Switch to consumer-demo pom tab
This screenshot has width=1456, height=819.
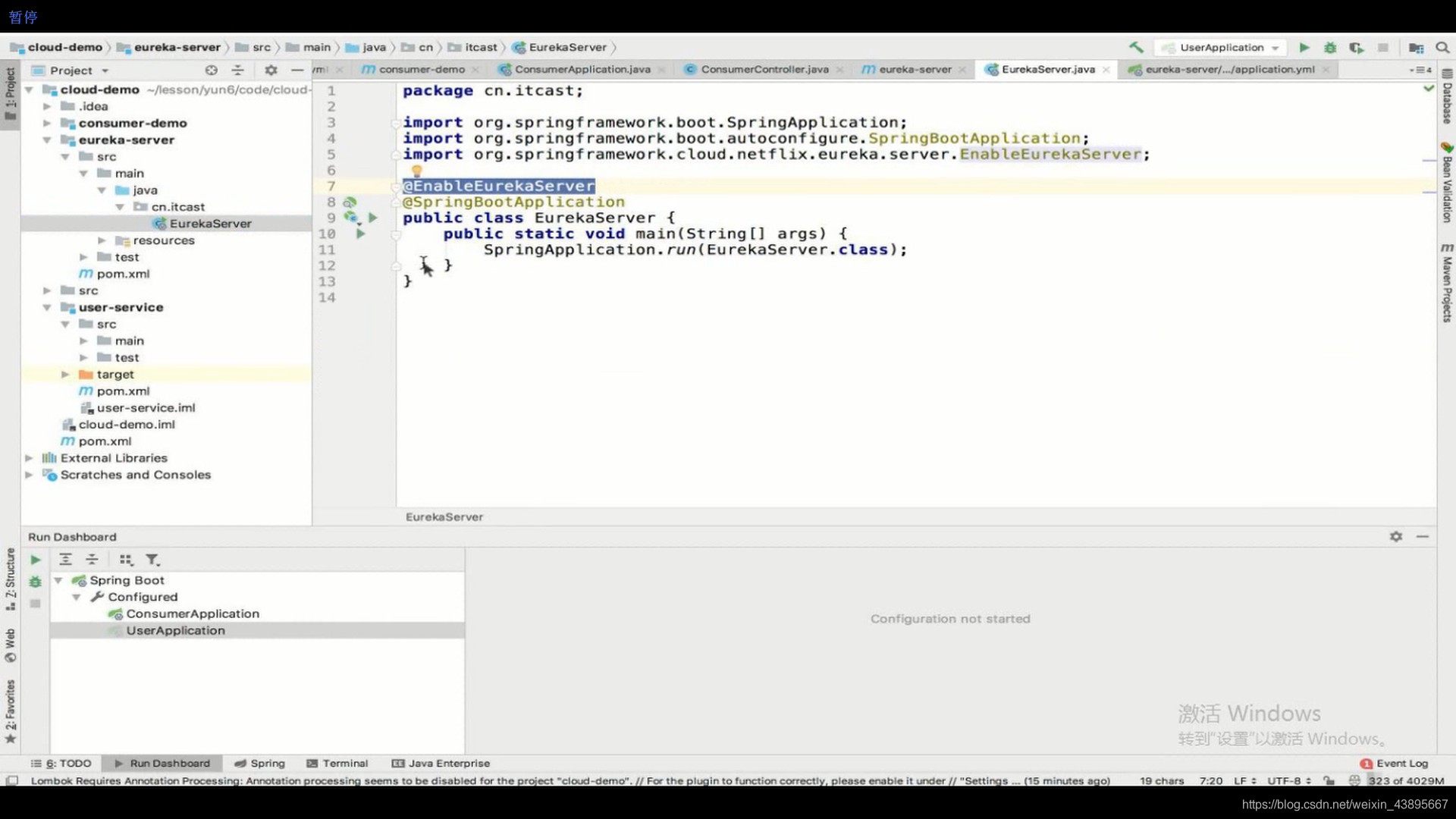click(422, 69)
